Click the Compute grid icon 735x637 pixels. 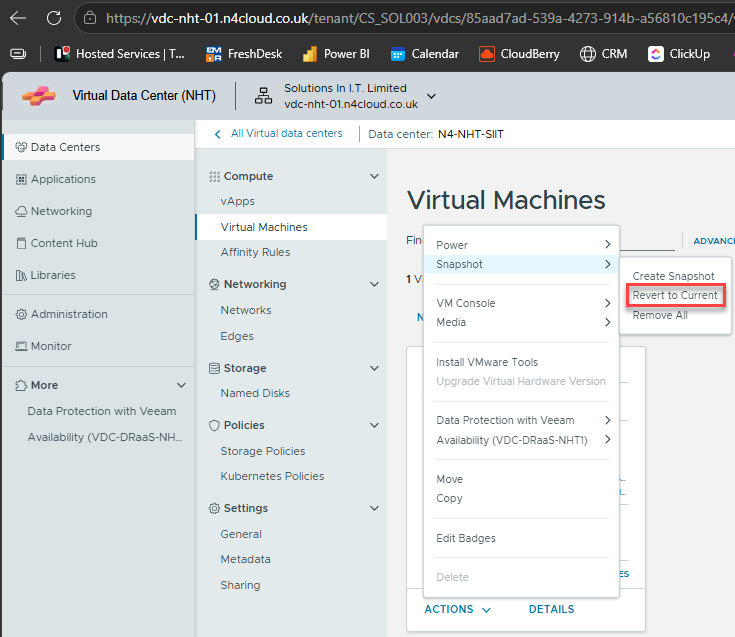(x=214, y=176)
